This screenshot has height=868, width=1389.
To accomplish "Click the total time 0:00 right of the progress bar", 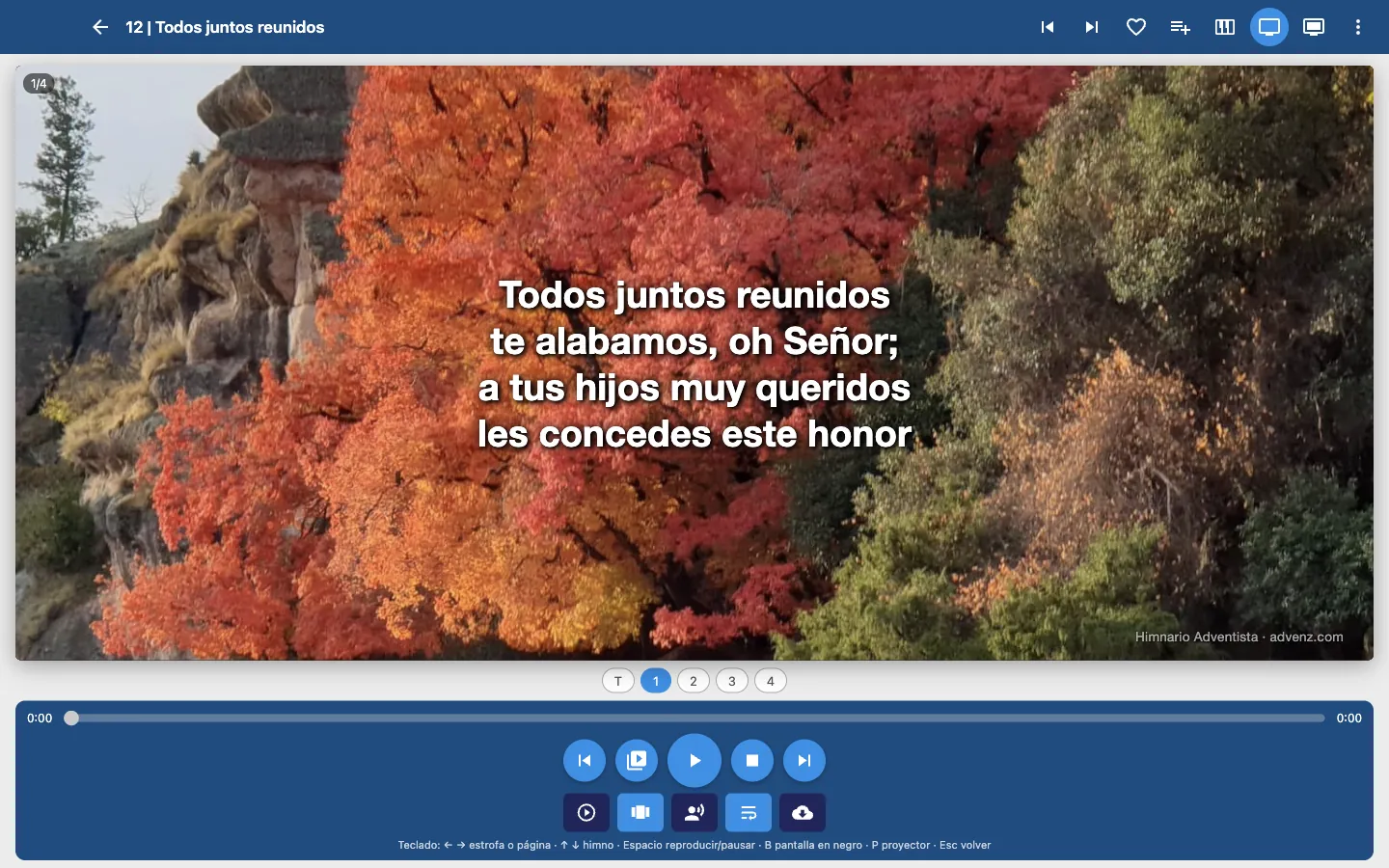I will [1349, 718].
